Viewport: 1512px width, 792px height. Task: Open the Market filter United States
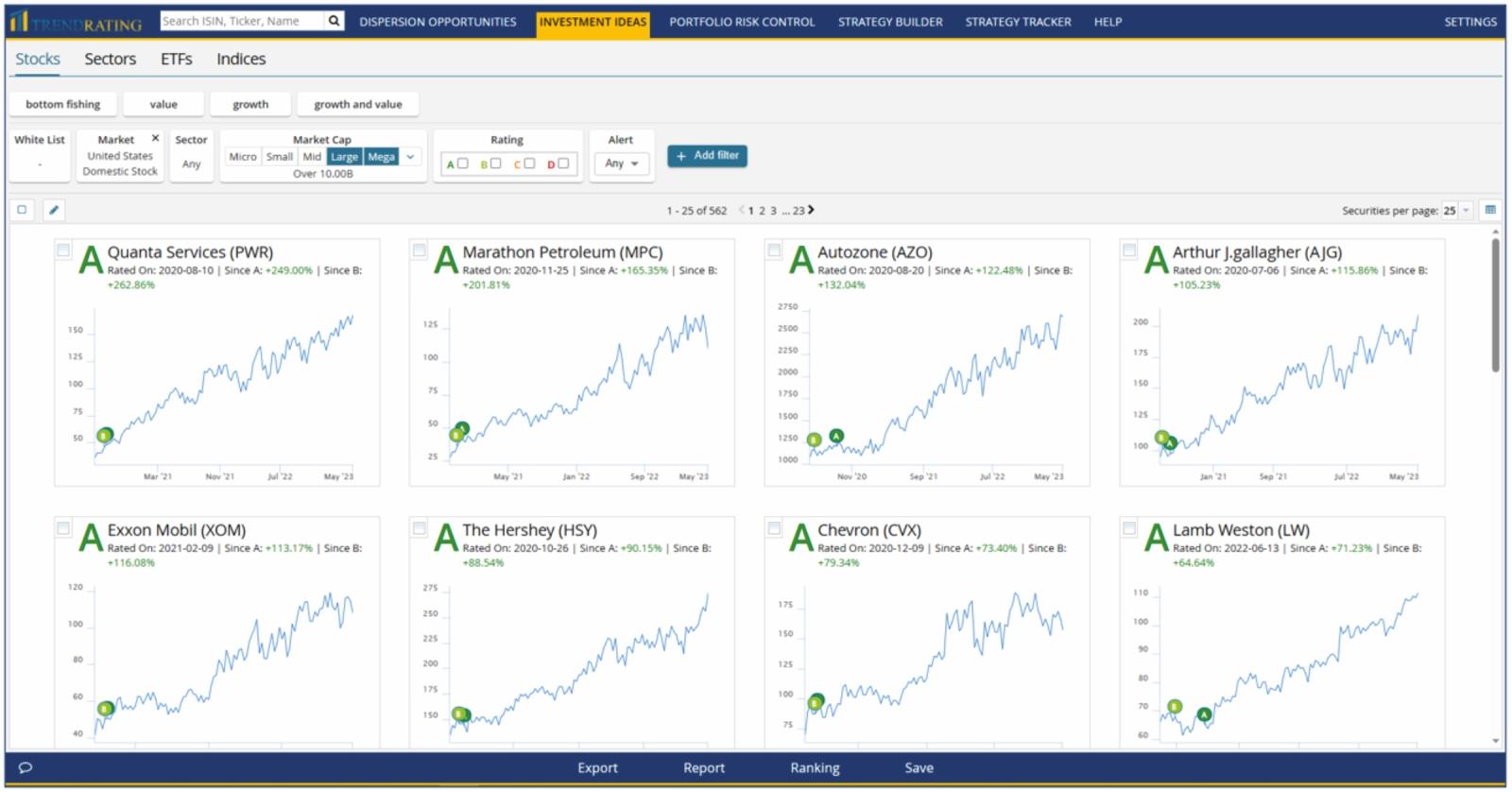(120, 156)
